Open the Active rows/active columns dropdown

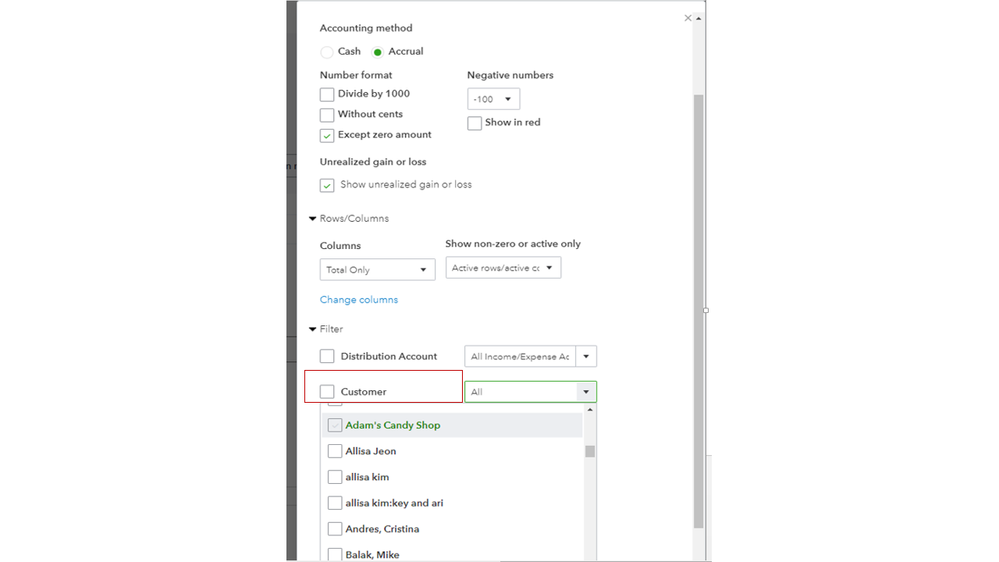click(503, 268)
